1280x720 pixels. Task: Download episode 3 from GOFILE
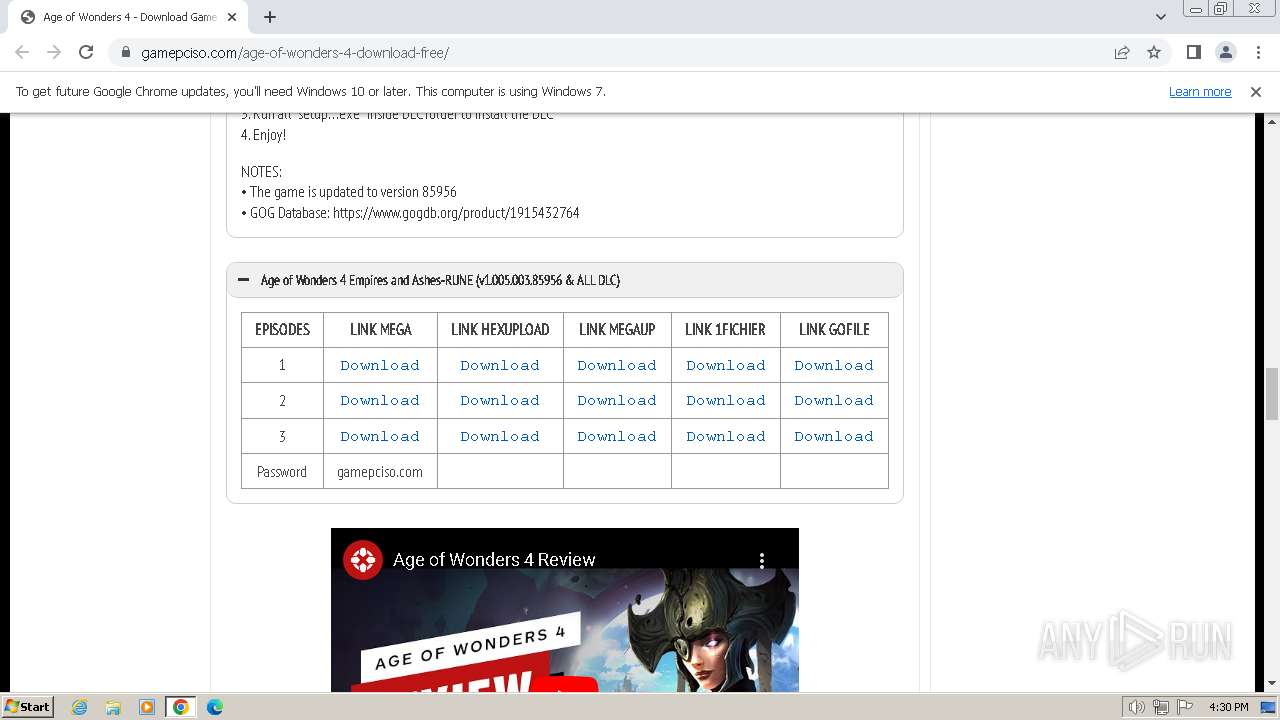pos(834,436)
